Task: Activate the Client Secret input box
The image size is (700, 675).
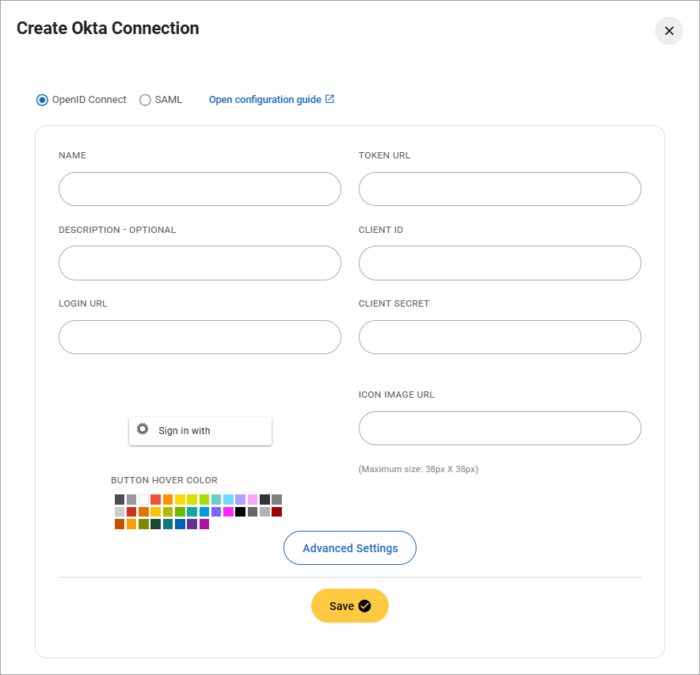Action: coord(500,337)
